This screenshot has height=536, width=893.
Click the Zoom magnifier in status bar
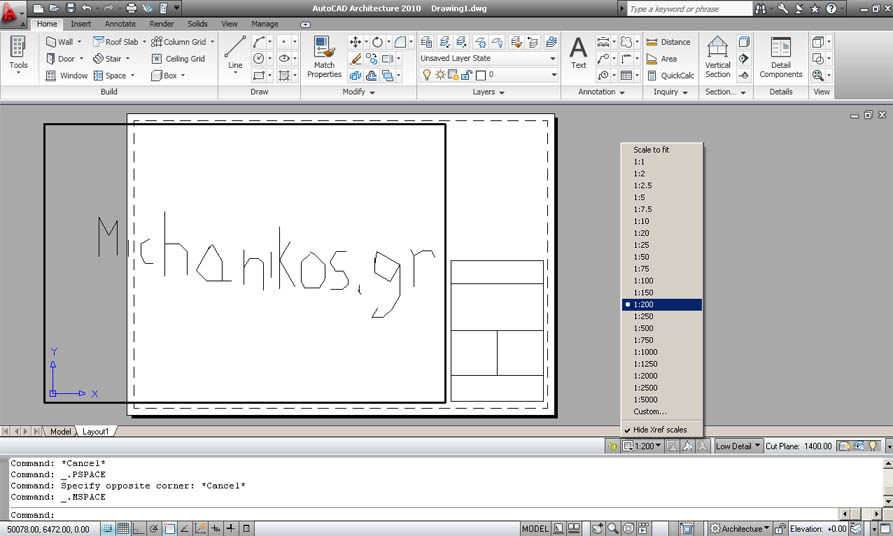[x=613, y=529]
